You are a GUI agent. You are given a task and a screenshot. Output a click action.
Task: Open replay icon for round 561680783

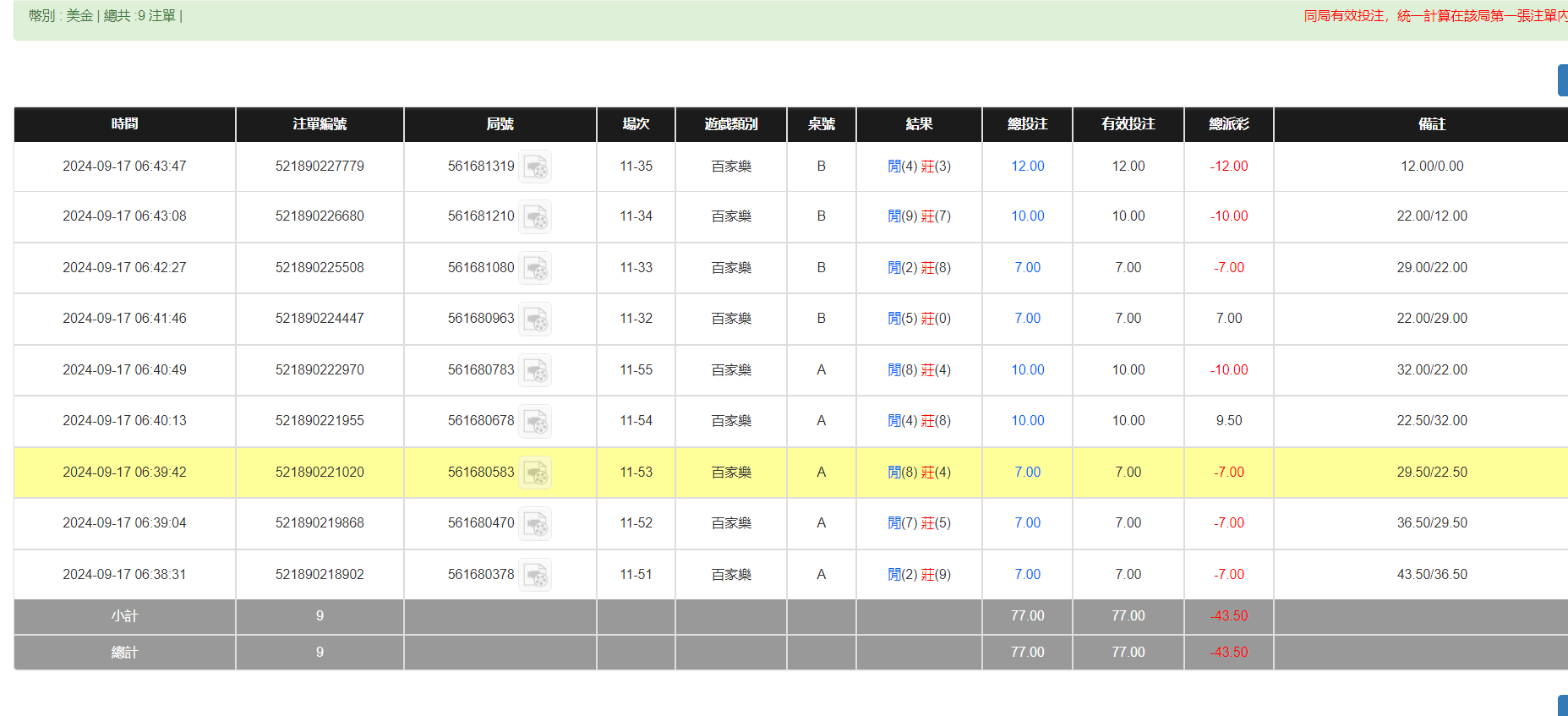coord(535,371)
